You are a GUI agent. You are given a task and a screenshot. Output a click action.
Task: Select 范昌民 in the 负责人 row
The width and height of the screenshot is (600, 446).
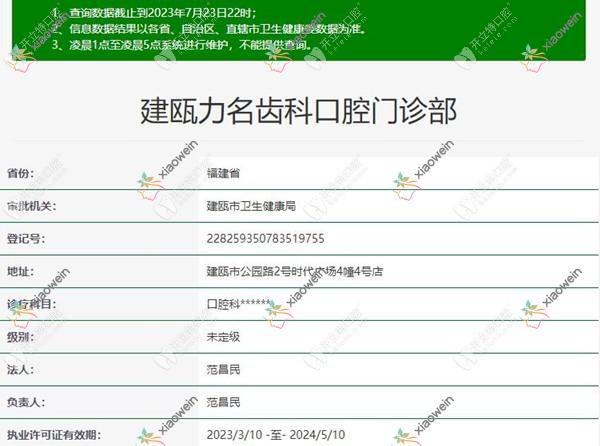[x=223, y=402]
